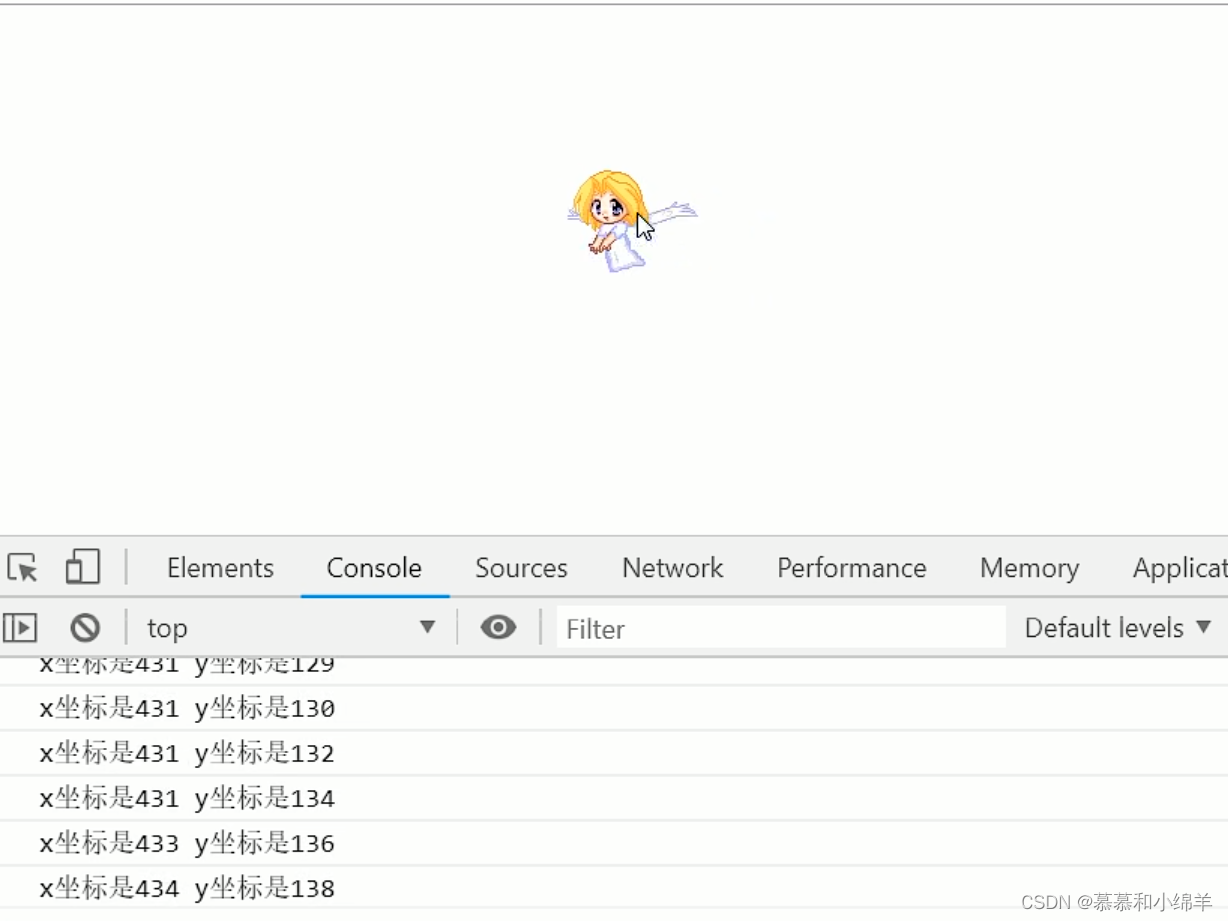
Task: Open the Performance tab
Action: click(852, 568)
